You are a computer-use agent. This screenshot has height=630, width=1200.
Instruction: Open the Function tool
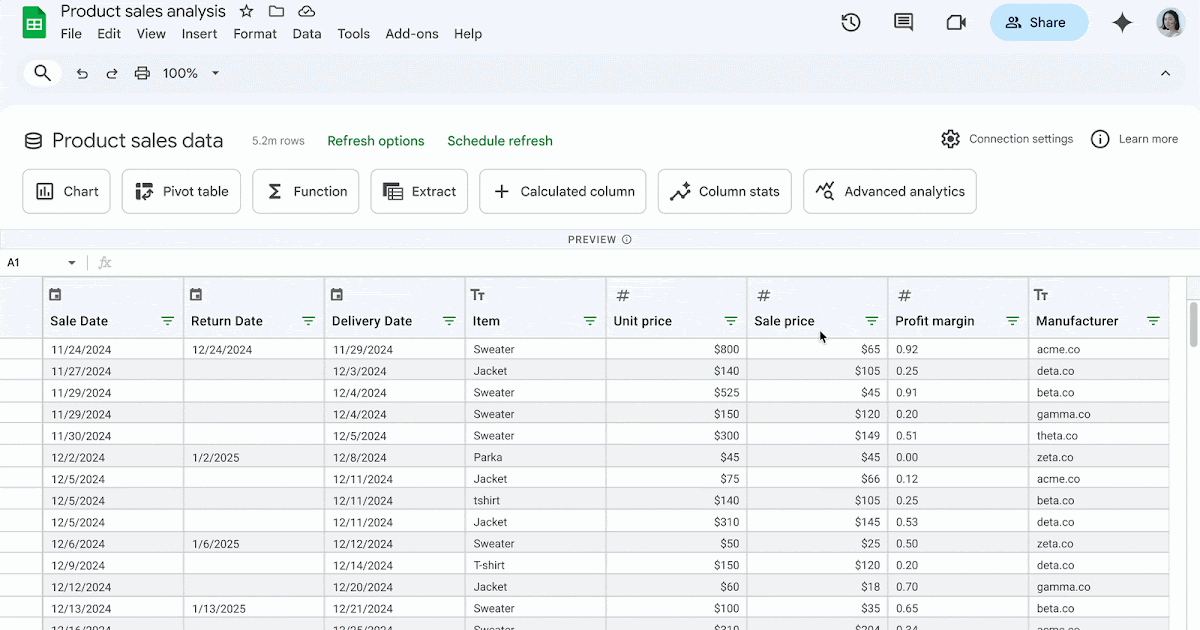click(x=305, y=191)
